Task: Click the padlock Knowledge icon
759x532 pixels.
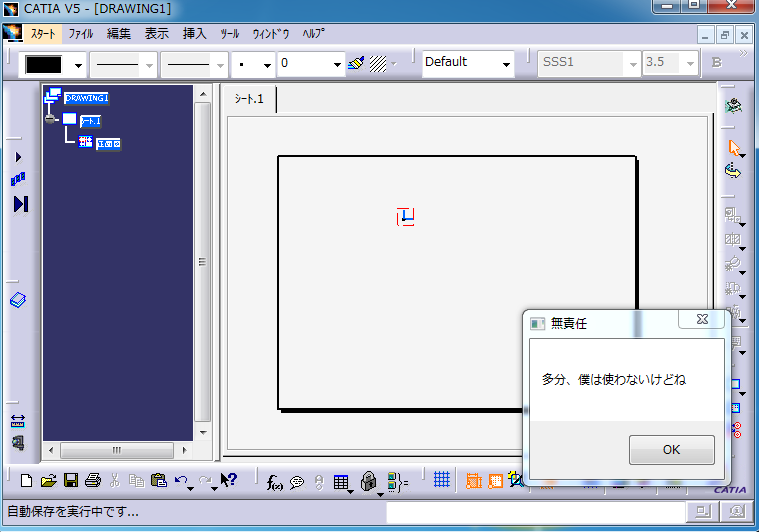Action: pyautogui.click(x=369, y=482)
